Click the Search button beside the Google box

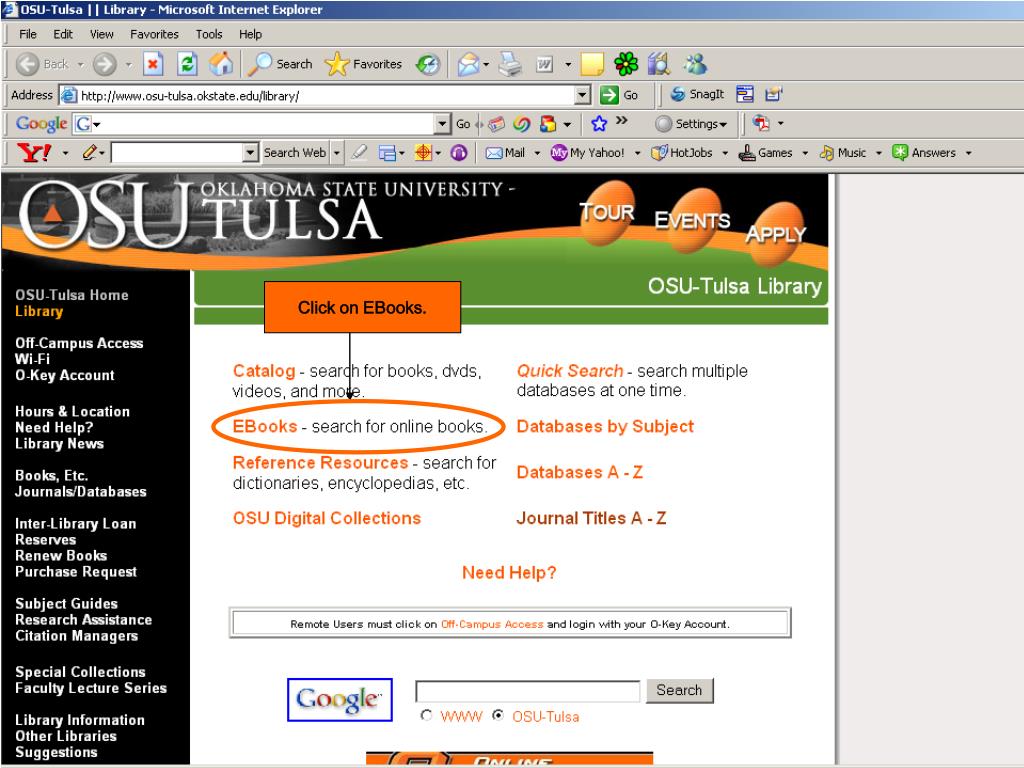(679, 690)
